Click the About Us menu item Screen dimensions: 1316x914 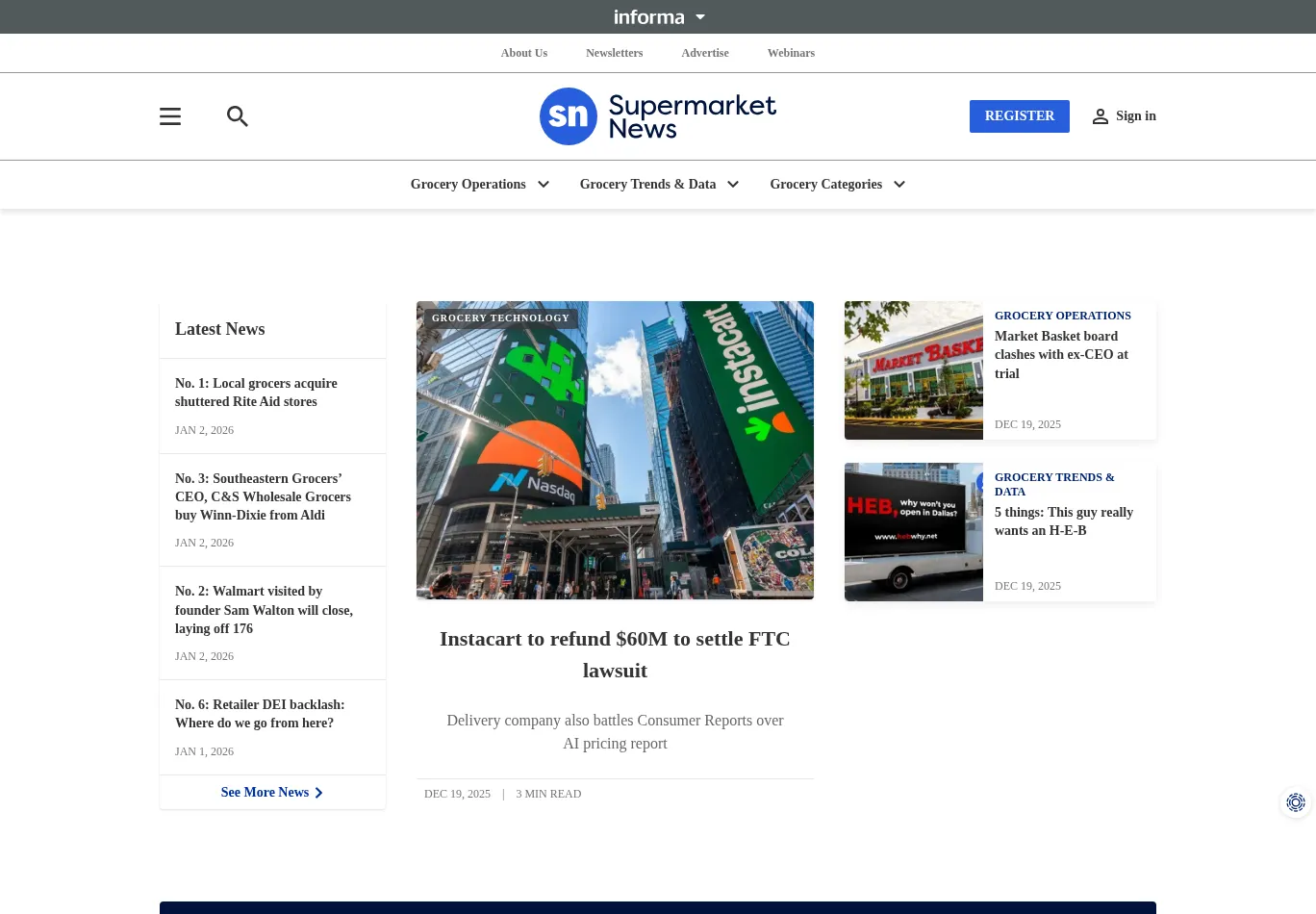point(523,53)
